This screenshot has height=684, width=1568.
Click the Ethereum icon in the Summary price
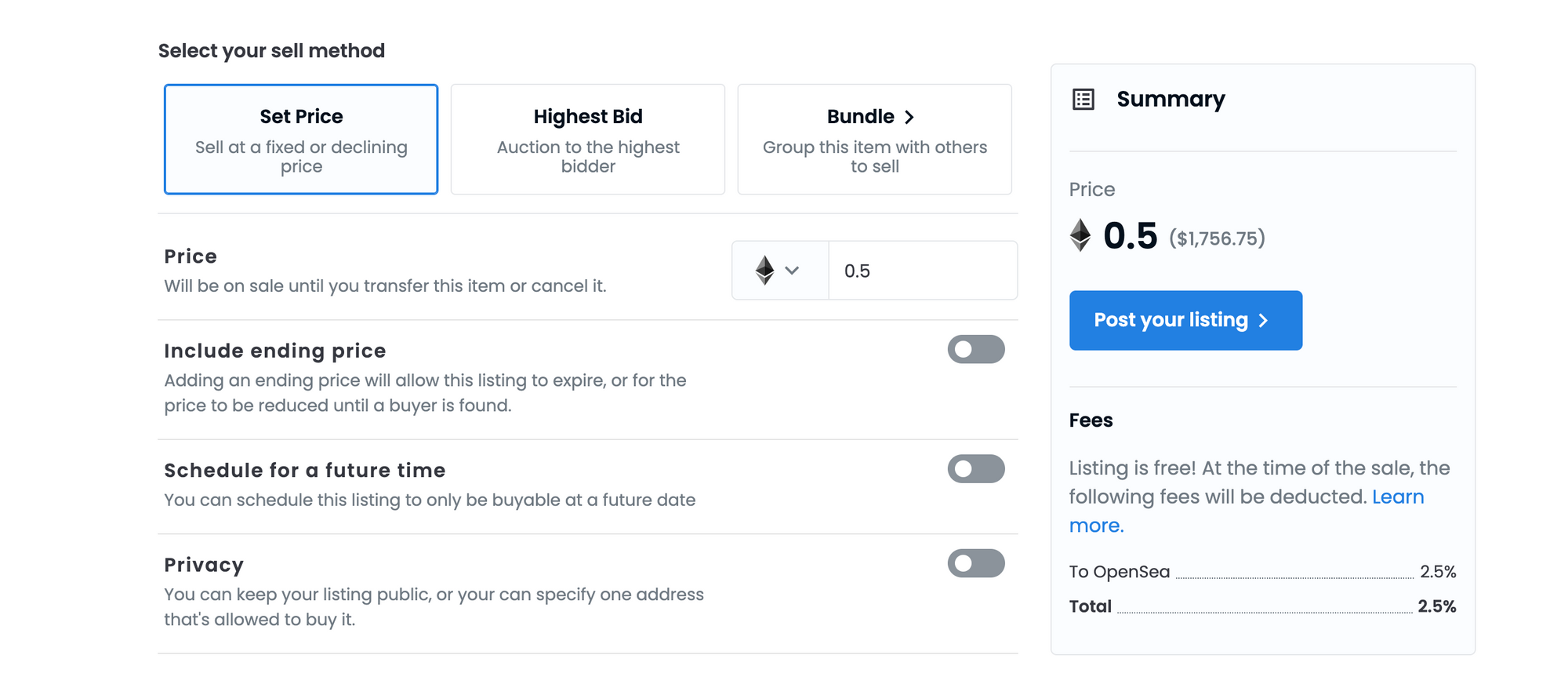[x=1080, y=235]
